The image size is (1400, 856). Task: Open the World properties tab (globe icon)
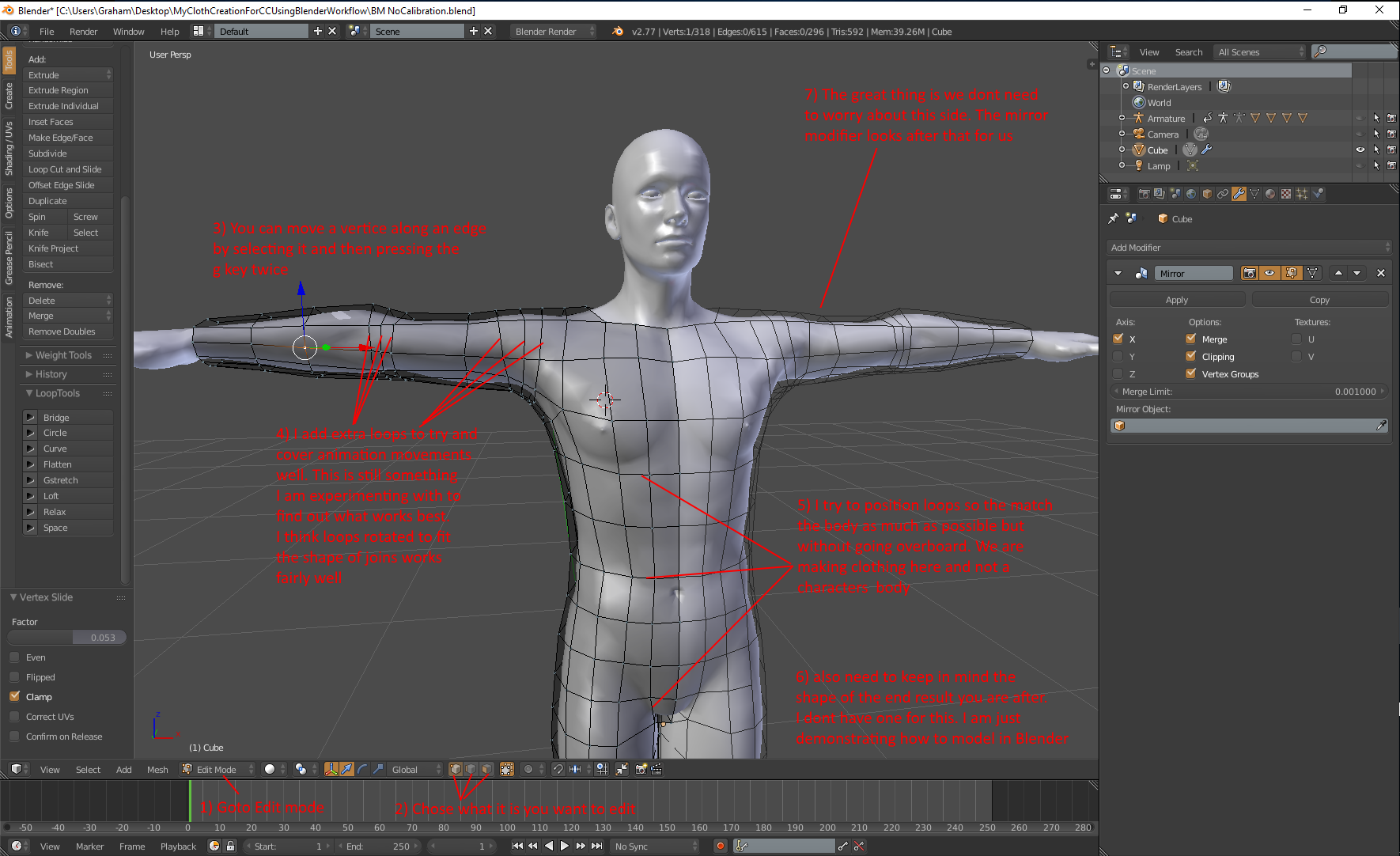(x=1191, y=194)
